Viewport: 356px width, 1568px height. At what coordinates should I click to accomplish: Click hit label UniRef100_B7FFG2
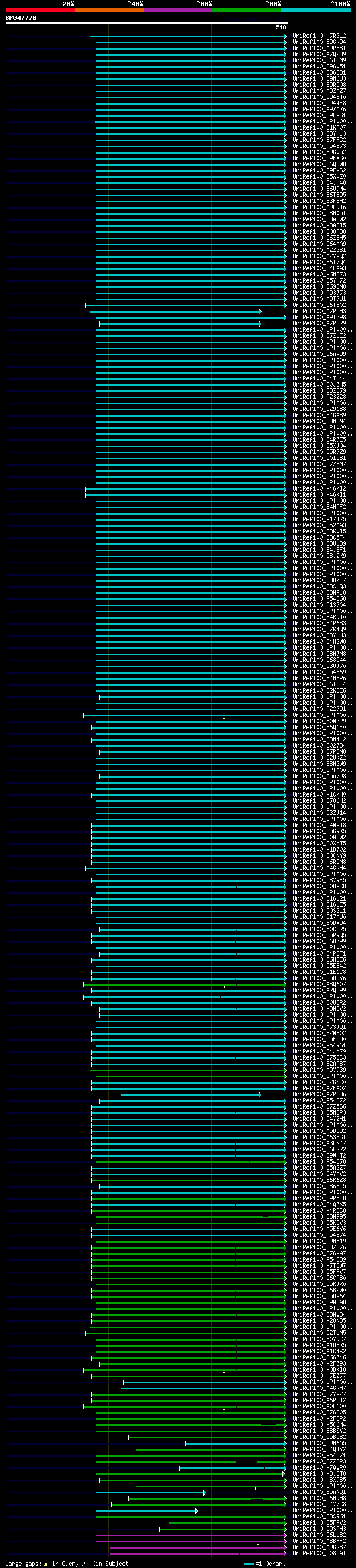(x=319, y=140)
